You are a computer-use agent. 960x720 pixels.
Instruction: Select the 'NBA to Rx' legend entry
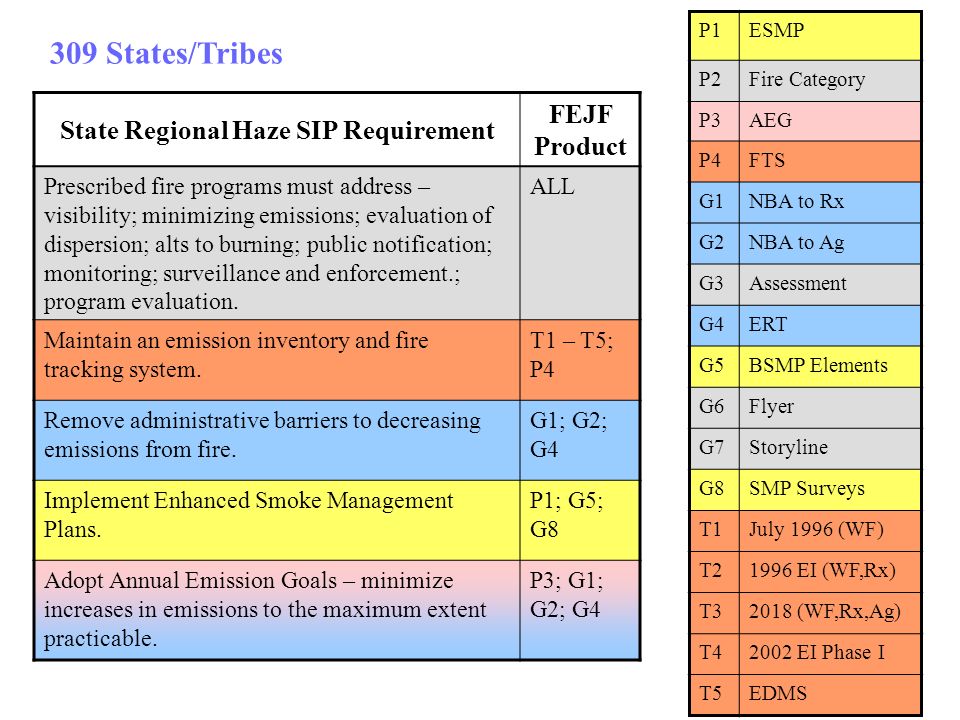830,203
